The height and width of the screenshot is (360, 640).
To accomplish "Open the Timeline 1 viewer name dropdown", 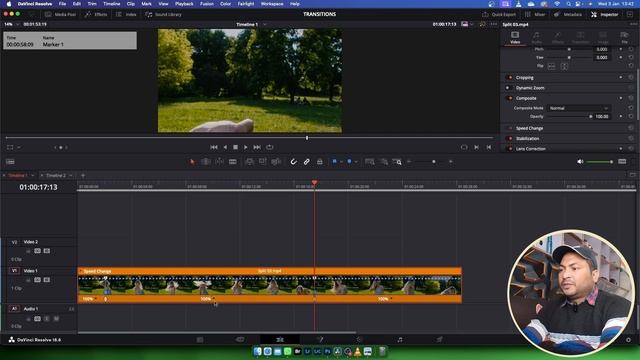I will [264, 24].
